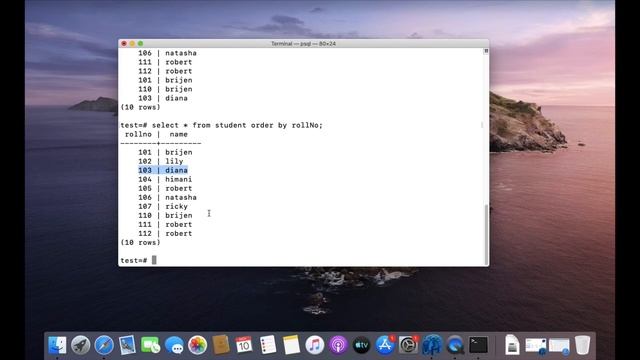640x360 pixels.
Task: Click the final 'test=#' prompt cursor
Action: [x=154, y=260]
